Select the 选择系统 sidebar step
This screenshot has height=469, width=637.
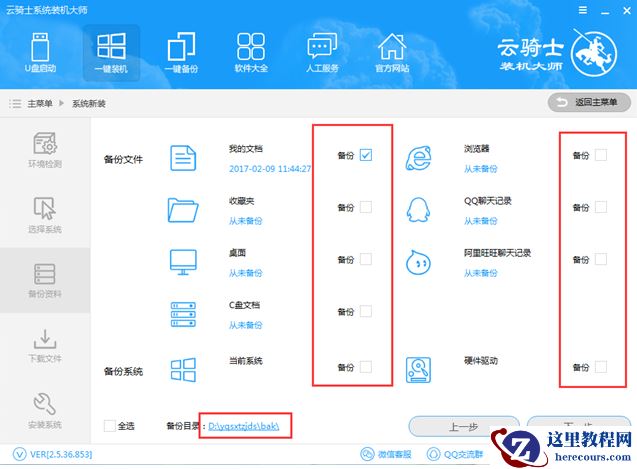[45, 215]
